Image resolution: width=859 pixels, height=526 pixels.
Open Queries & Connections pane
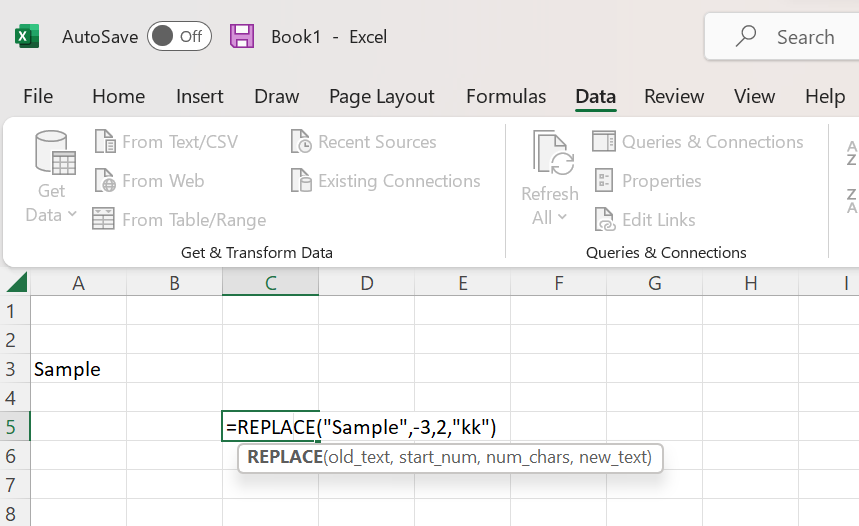point(698,142)
